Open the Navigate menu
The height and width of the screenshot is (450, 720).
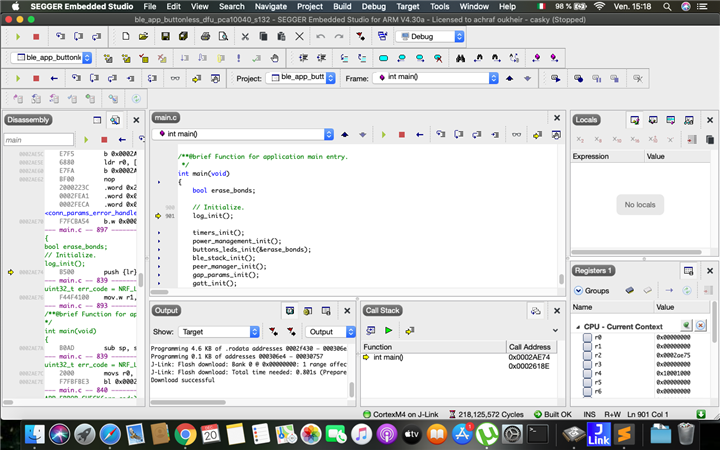271,6
